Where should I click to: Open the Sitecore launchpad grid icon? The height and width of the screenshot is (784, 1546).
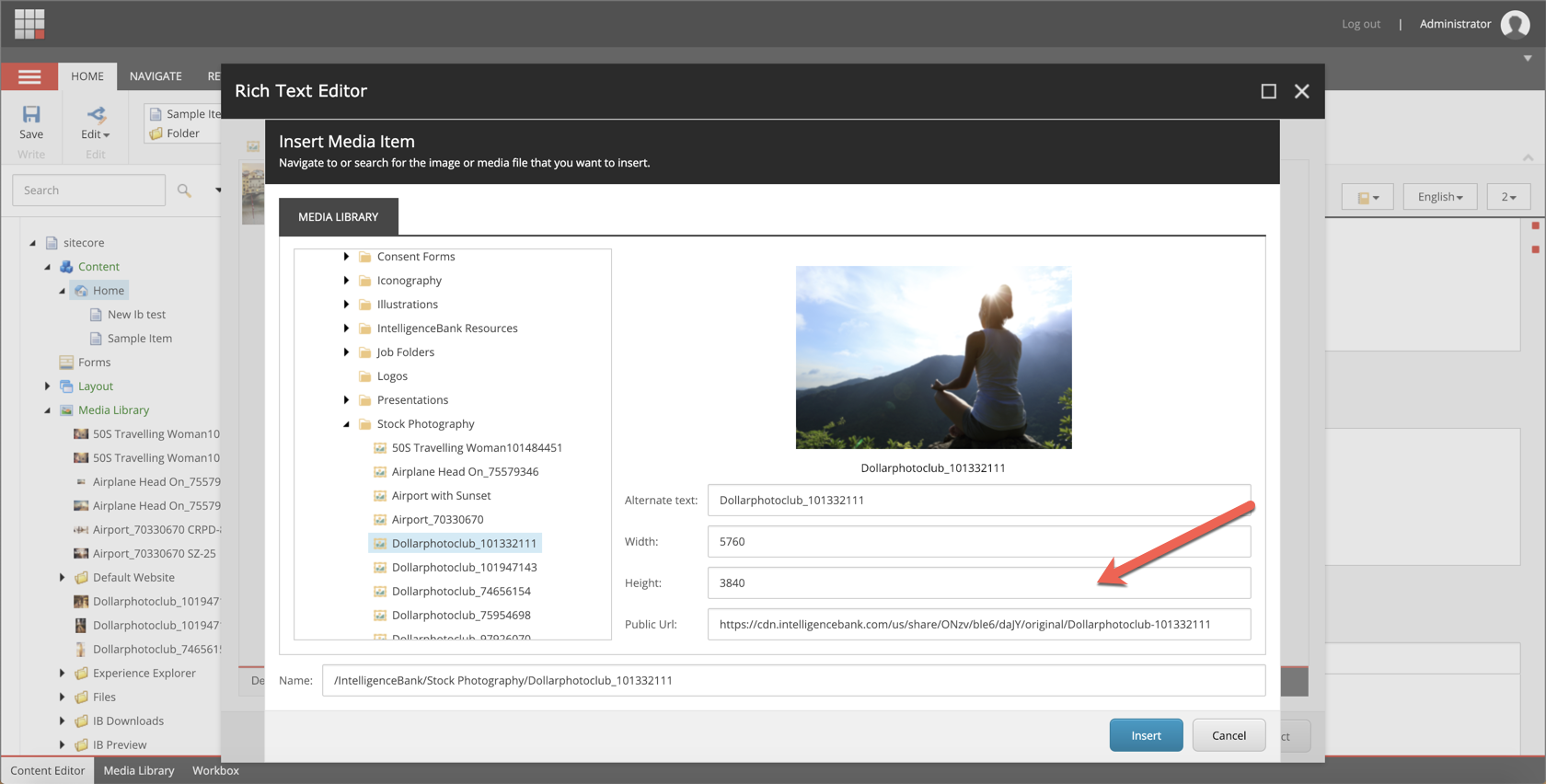click(x=29, y=24)
